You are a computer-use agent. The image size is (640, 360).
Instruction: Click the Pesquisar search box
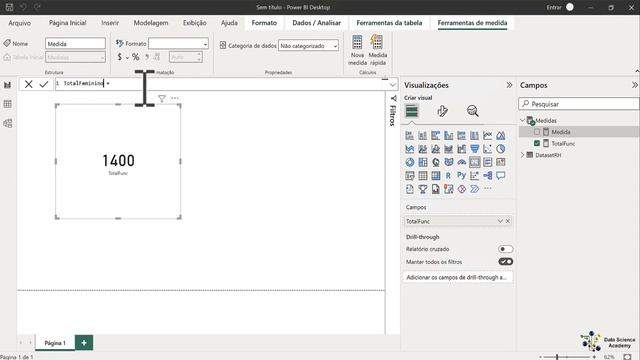[578, 104]
